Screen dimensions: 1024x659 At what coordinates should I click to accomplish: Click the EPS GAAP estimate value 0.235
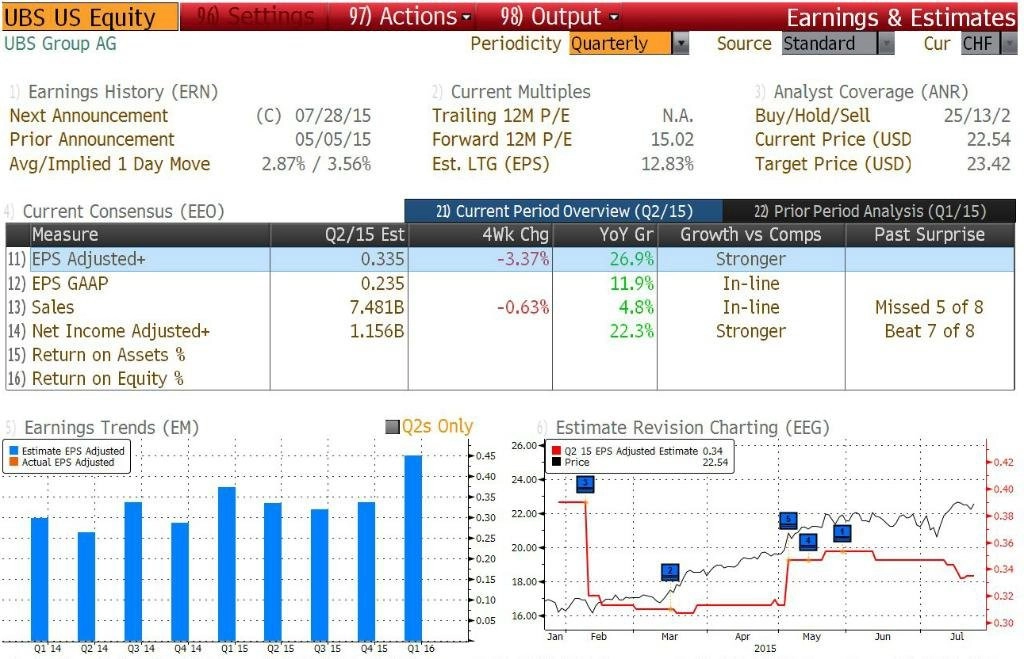click(x=383, y=283)
